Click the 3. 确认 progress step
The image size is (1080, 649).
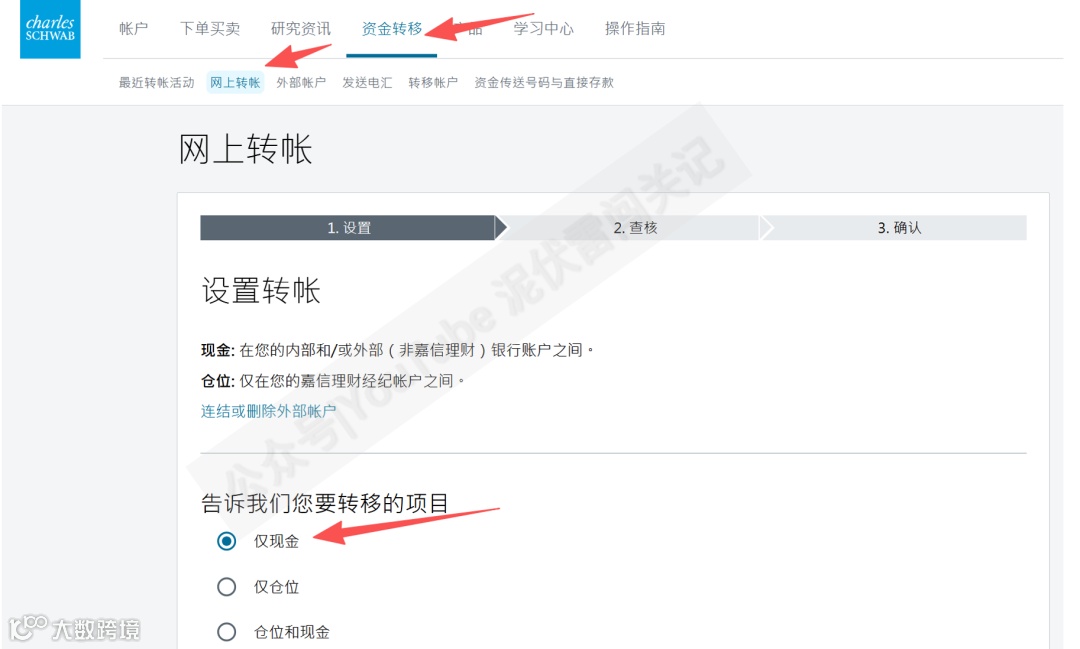(899, 228)
